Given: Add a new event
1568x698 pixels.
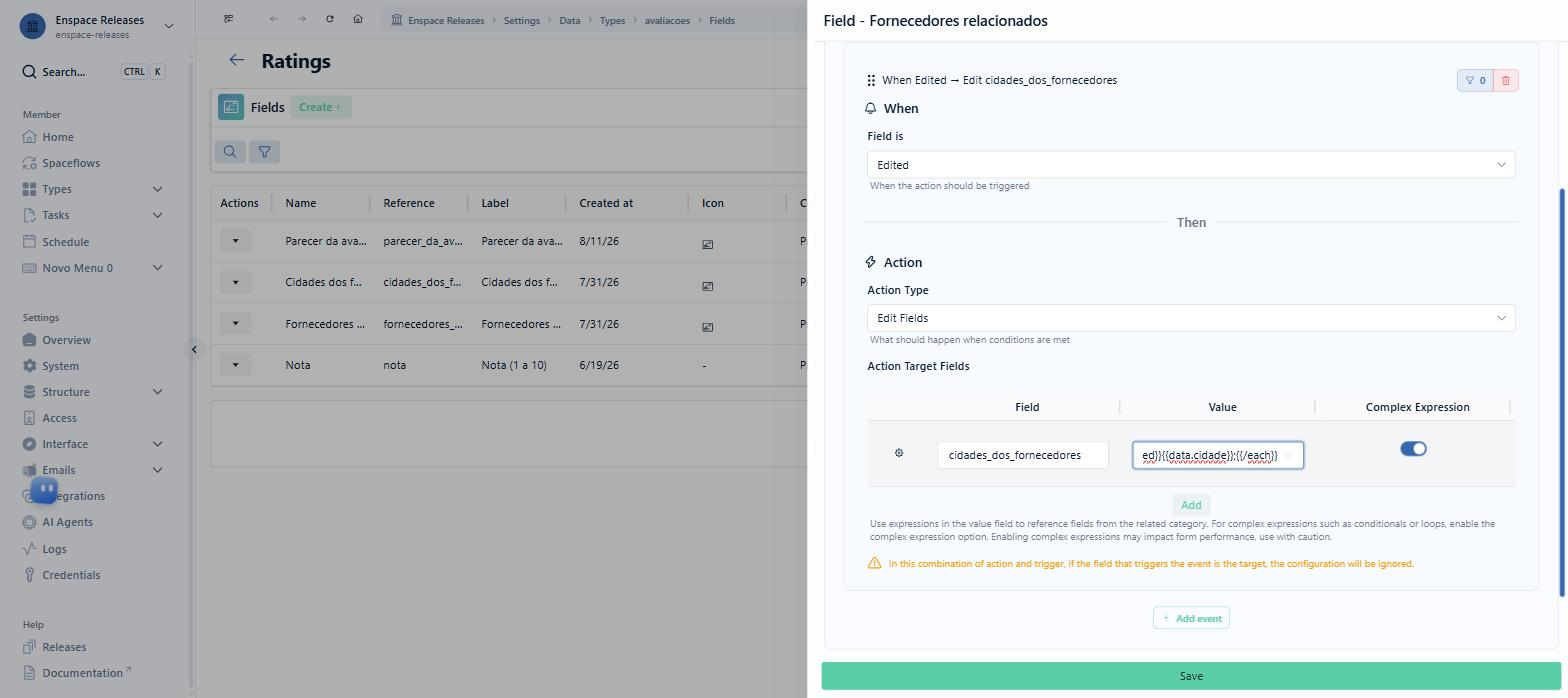Looking at the screenshot, I should click(1191, 618).
